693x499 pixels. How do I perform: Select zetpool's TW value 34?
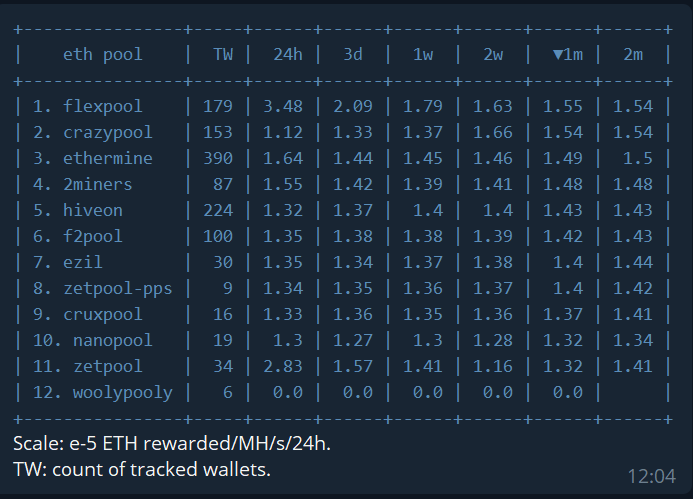coord(223,366)
